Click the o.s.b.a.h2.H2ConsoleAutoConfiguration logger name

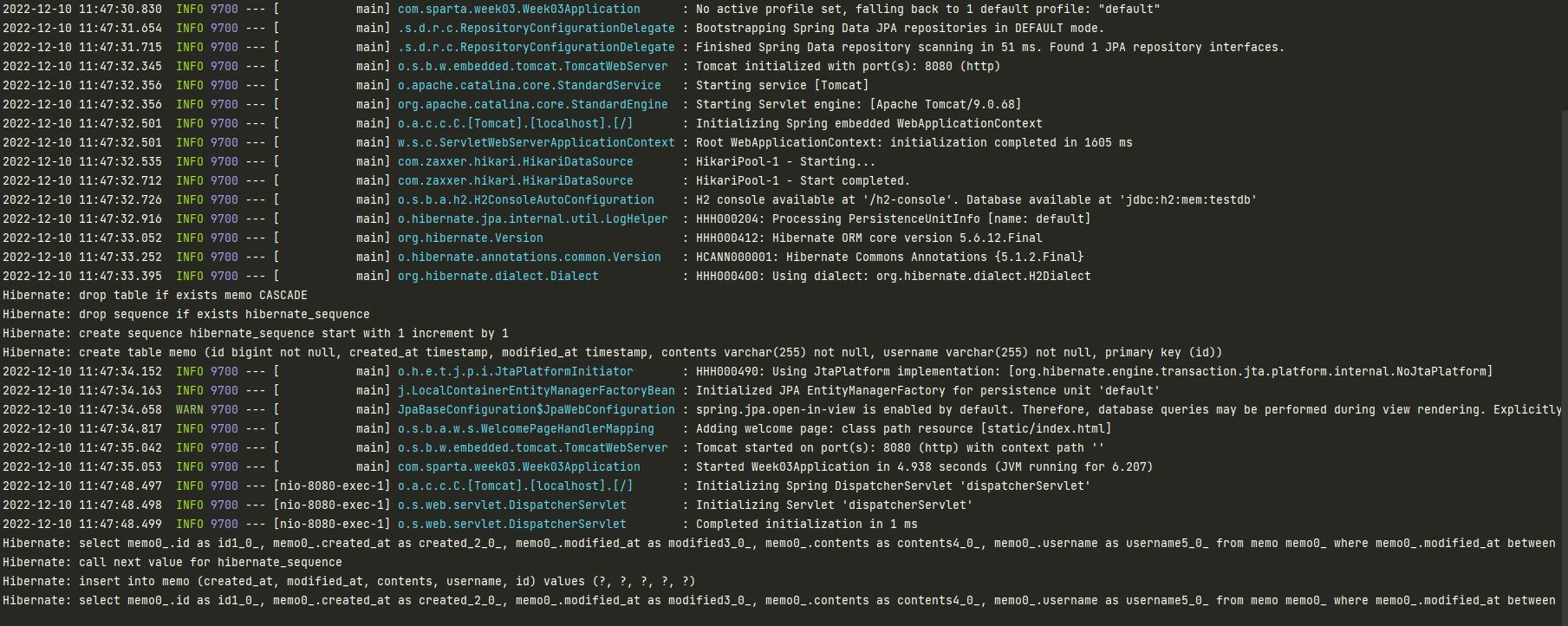click(x=525, y=199)
